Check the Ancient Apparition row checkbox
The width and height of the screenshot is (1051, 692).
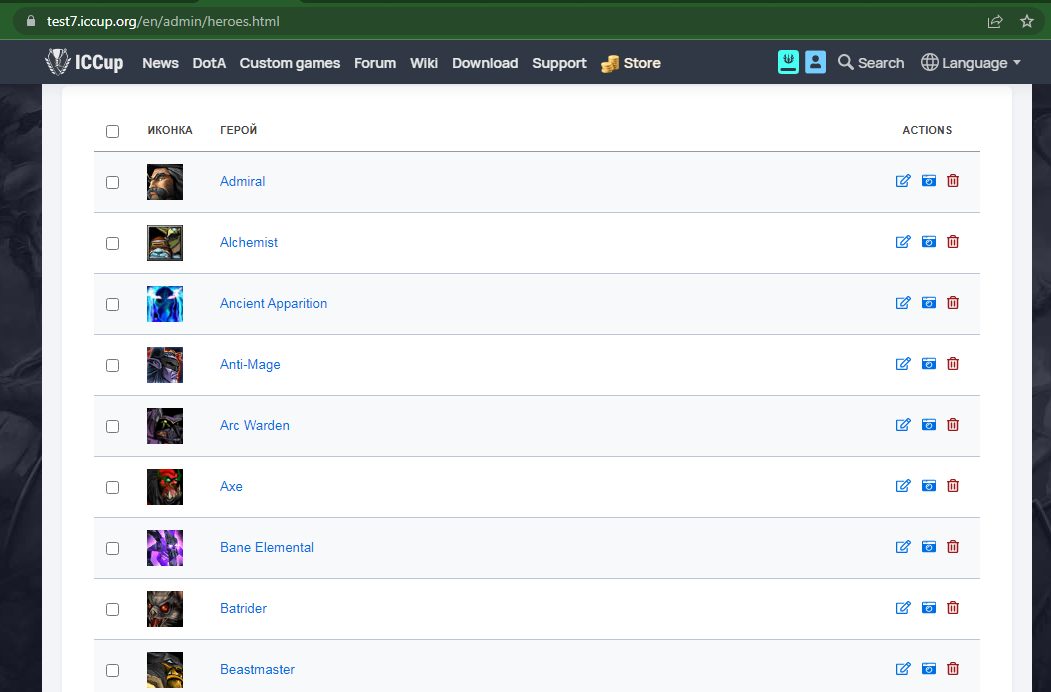(113, 304)
